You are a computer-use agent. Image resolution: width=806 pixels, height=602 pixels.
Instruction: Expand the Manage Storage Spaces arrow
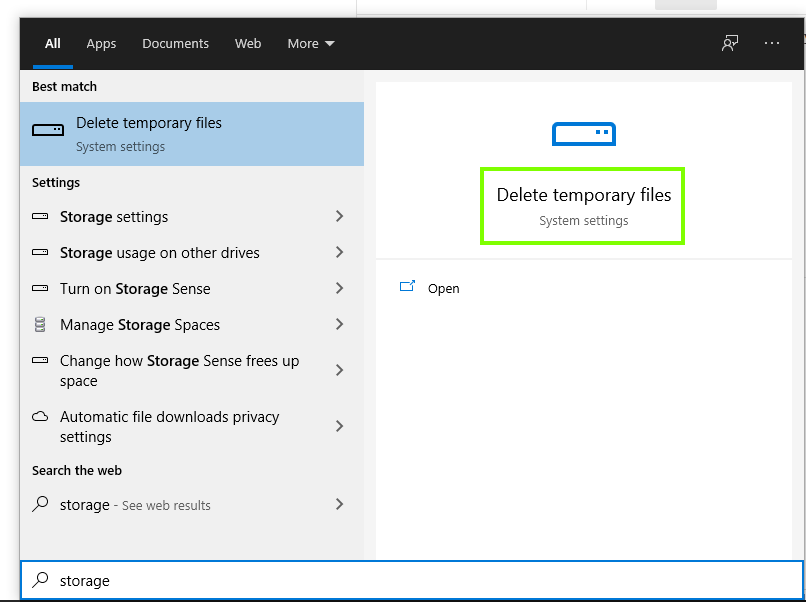click(x=340, y=325)
